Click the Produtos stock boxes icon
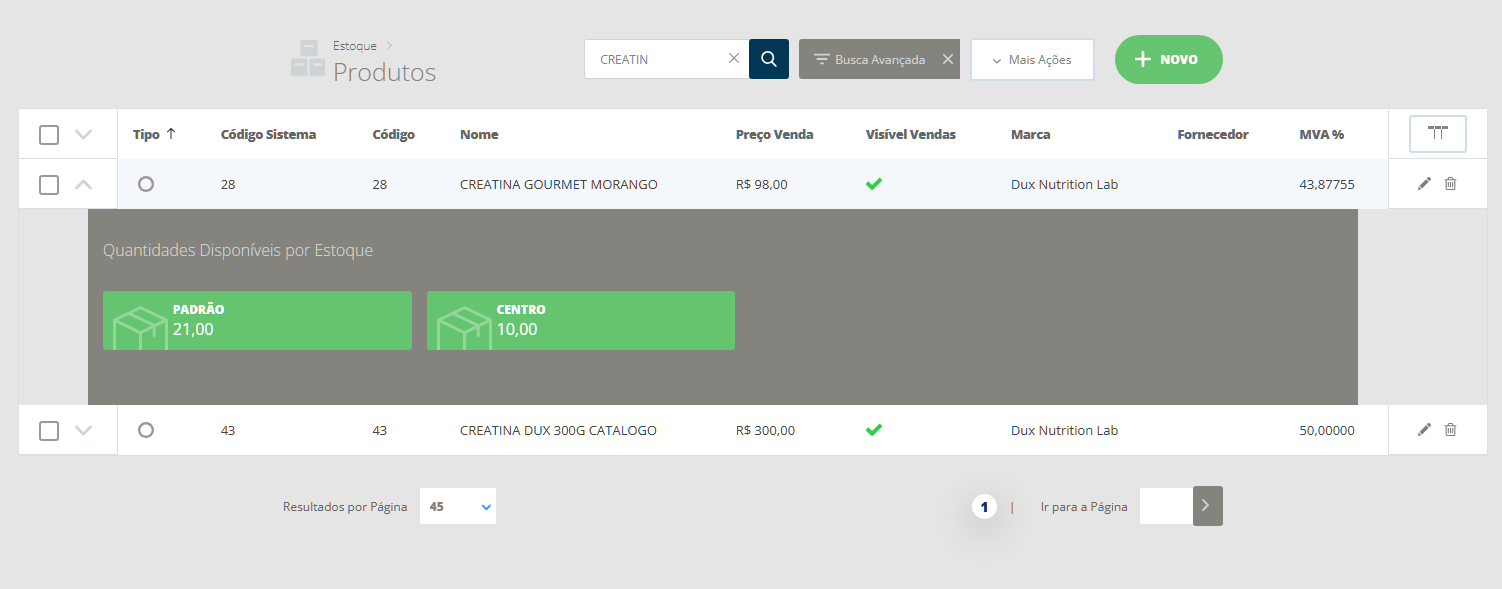Screen dimensions: 1502x589 (x=308, y=59)
